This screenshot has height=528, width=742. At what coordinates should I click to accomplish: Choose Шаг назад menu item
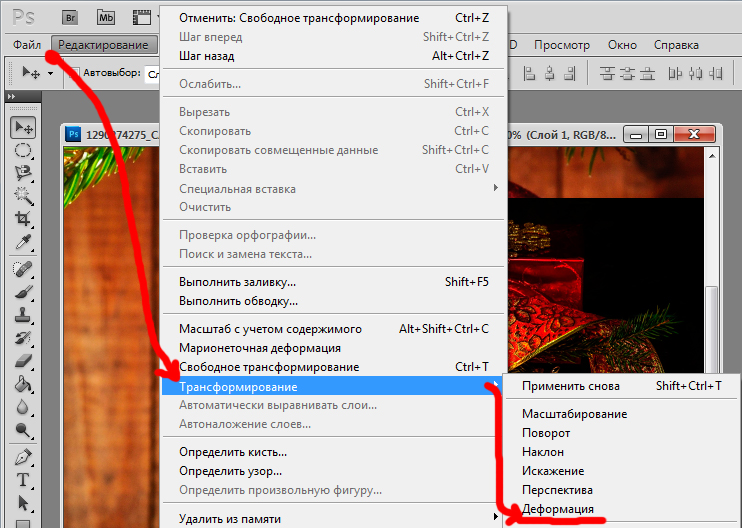pyautogui.click(x=334, y=56)
